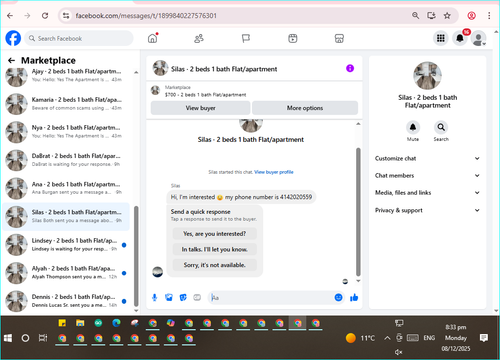500x360 pixels.
Task: Click the Search Facebook field
Action: (79, 38)
